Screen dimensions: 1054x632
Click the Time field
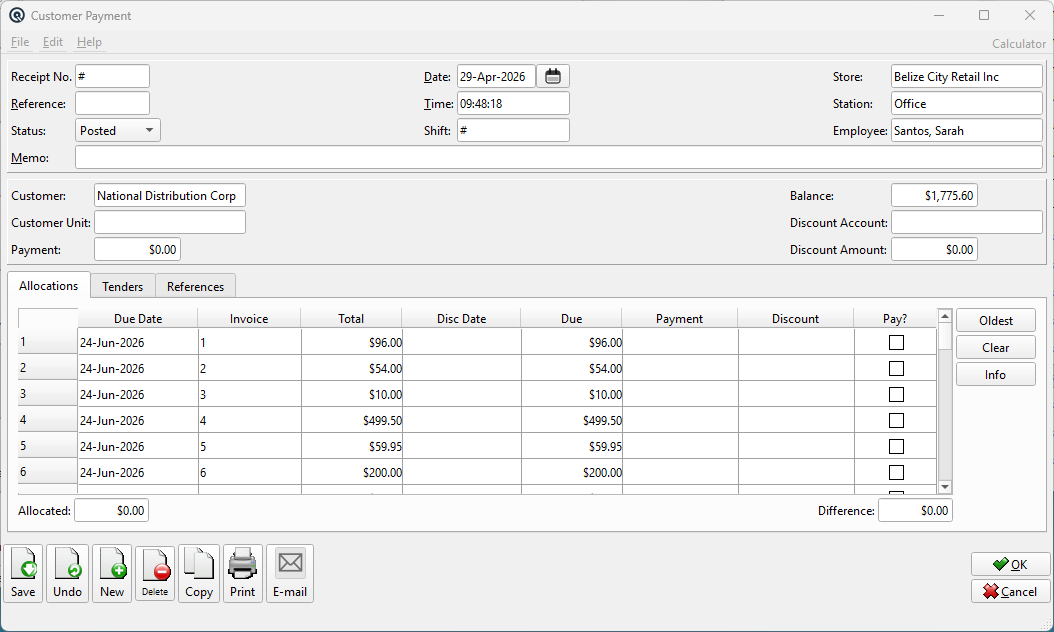click(514, 104)
